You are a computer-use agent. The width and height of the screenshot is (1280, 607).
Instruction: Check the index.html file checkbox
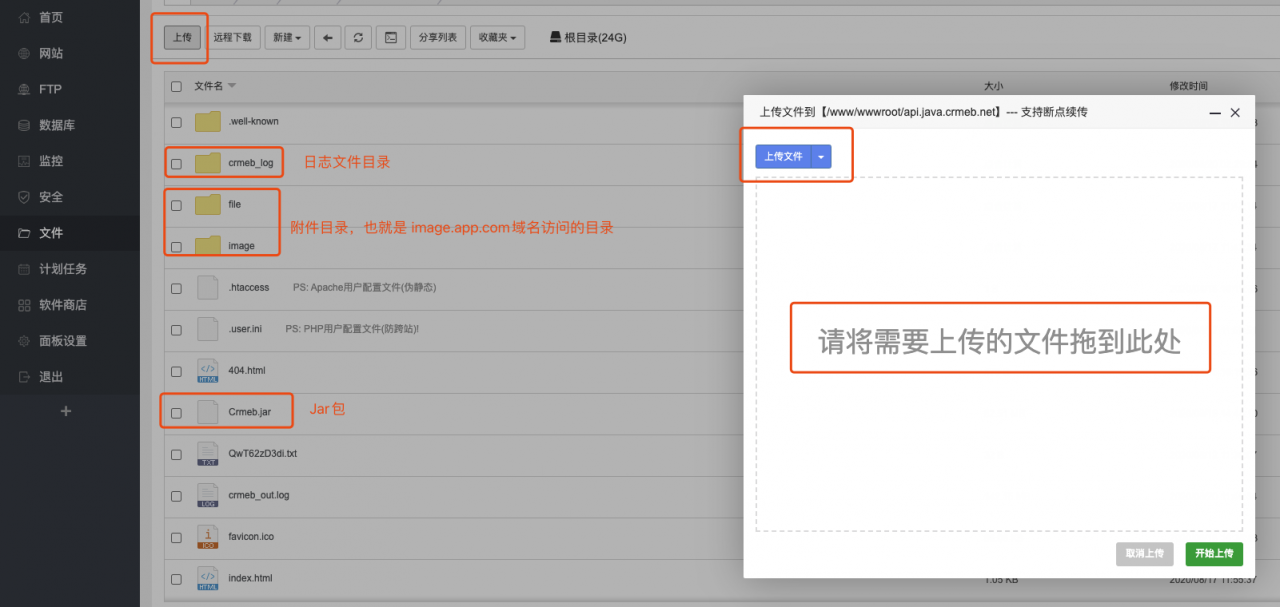pos(176,578)
